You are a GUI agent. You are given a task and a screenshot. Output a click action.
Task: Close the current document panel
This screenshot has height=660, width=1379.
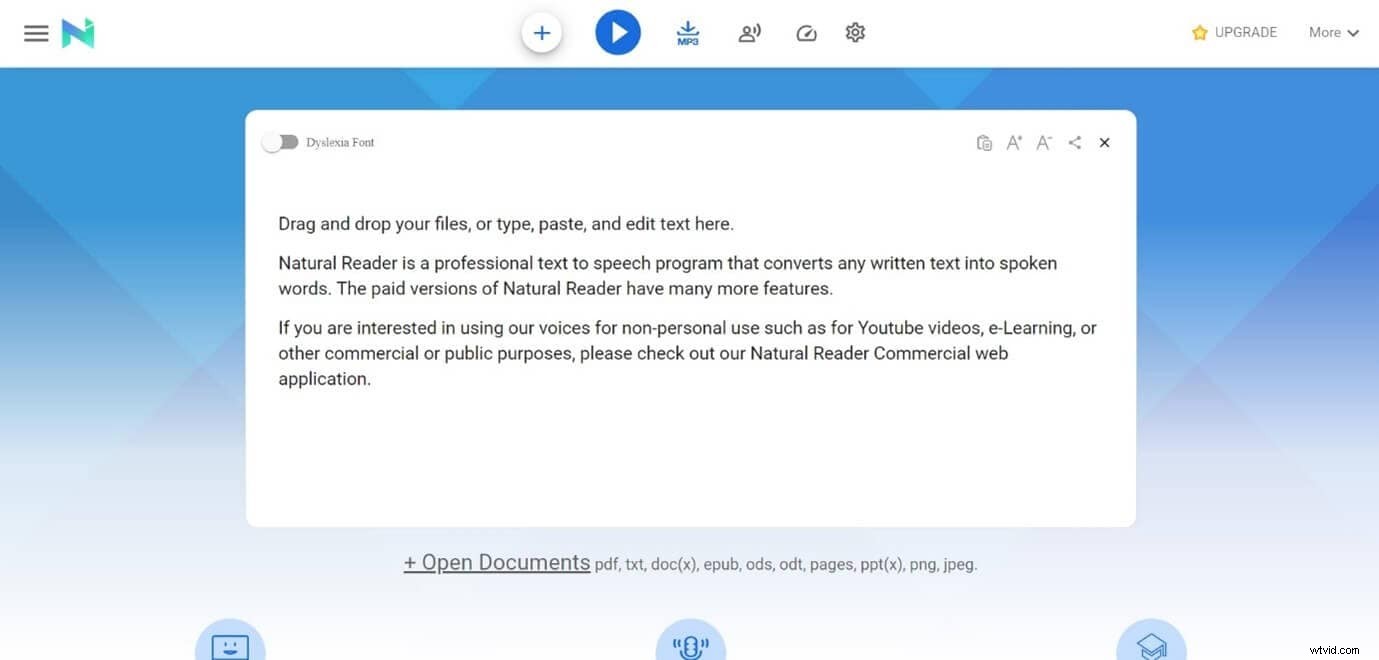1104,142
